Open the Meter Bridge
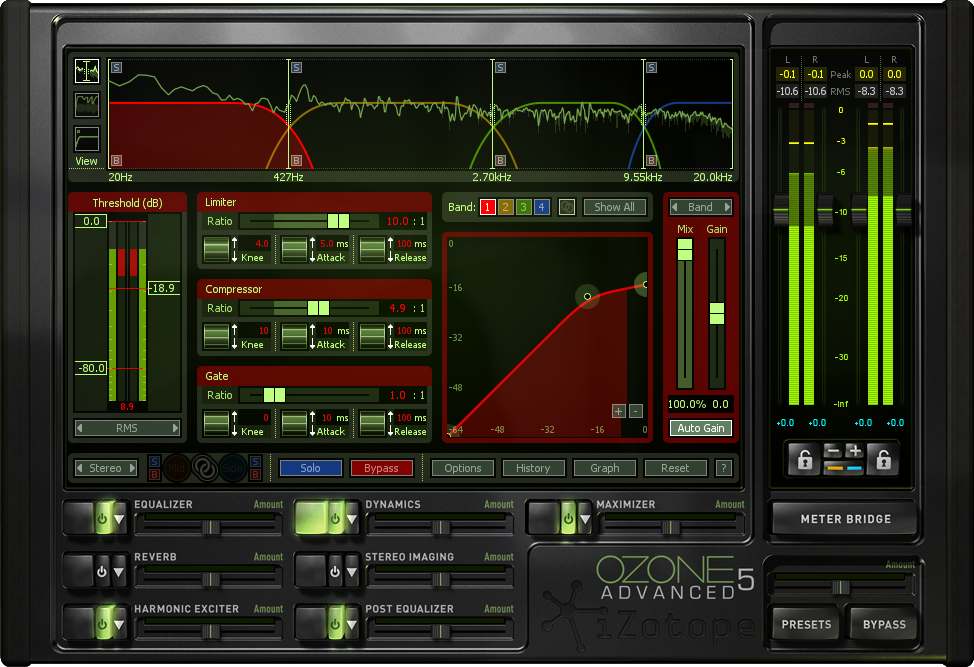The image size is (974, 667). (845, 519)
